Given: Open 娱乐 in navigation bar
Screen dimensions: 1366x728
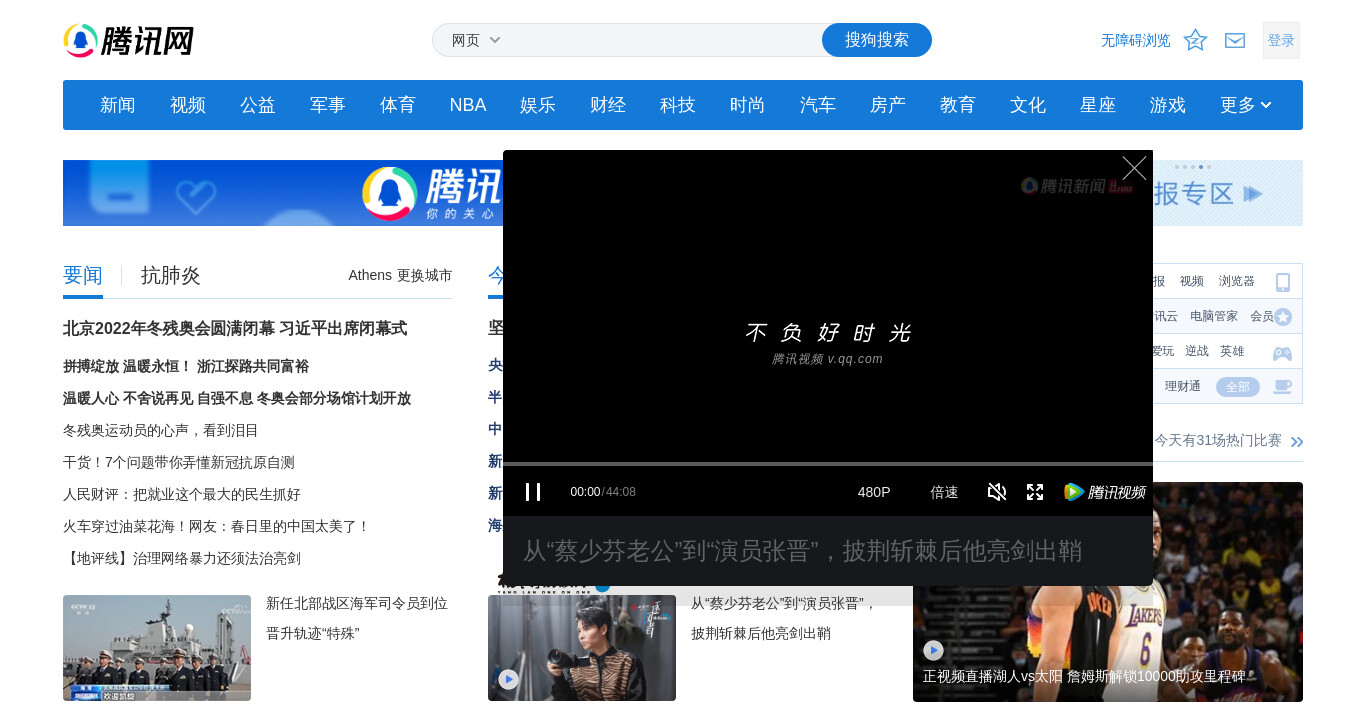Looking at the screenshot, I should [x=538, y=105].
